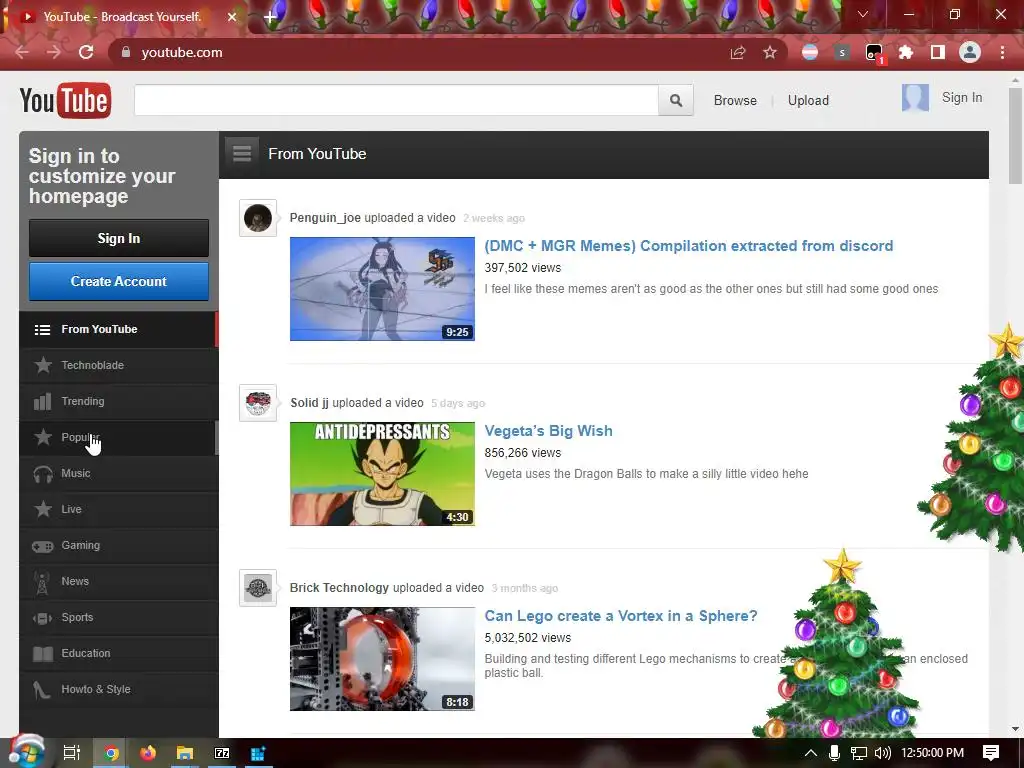
Task: Click the search magnifier button
Action: 675,101
